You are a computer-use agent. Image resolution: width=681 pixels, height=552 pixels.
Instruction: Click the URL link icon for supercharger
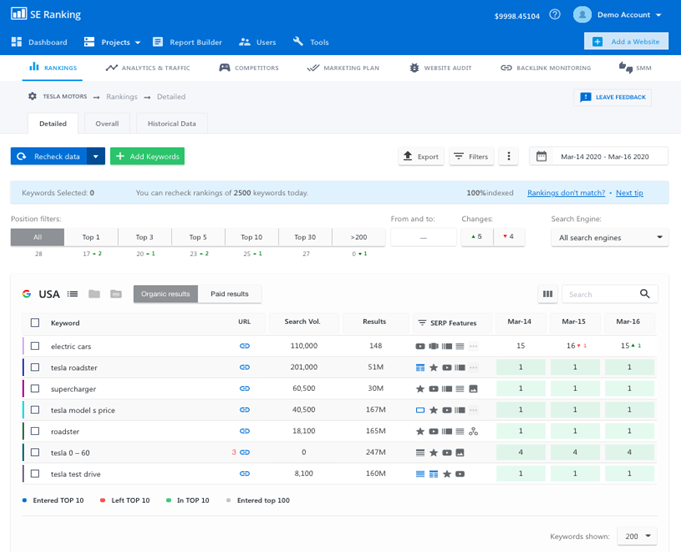click(245, 389)
